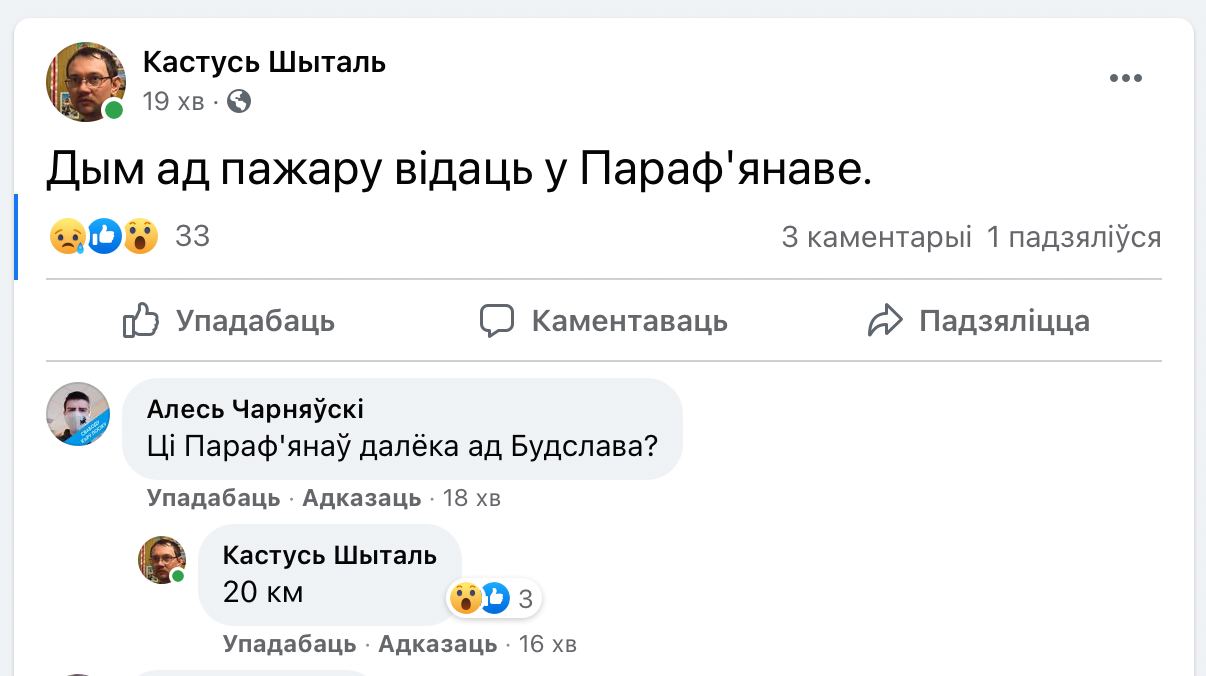Screen dimensions: 1206x676
Task: Click the thumbs-up icon next to Упадабаць
Action: tap(141, 321)
